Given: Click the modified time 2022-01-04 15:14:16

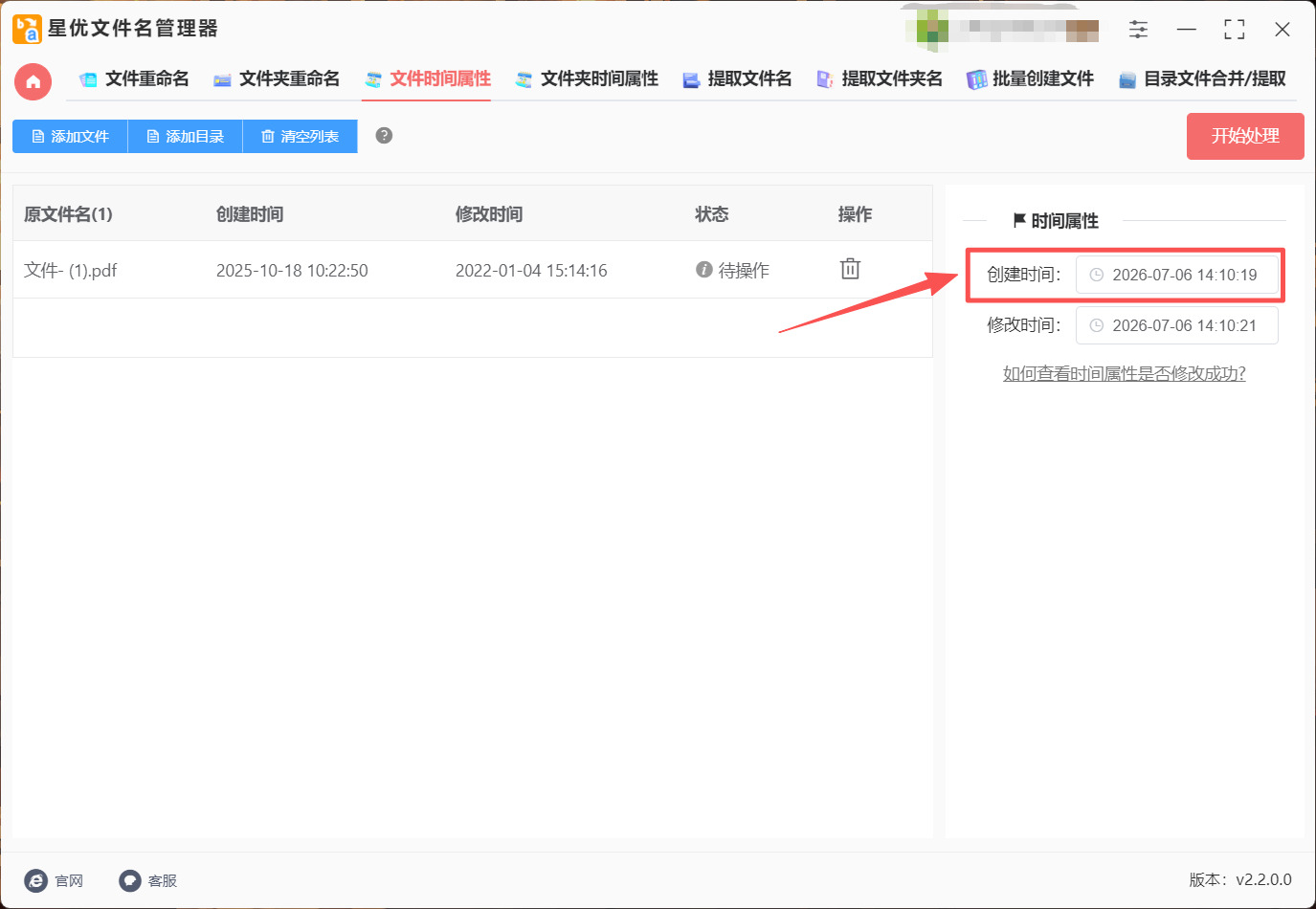Looking at the screenshot, I should tap(531, 271).
